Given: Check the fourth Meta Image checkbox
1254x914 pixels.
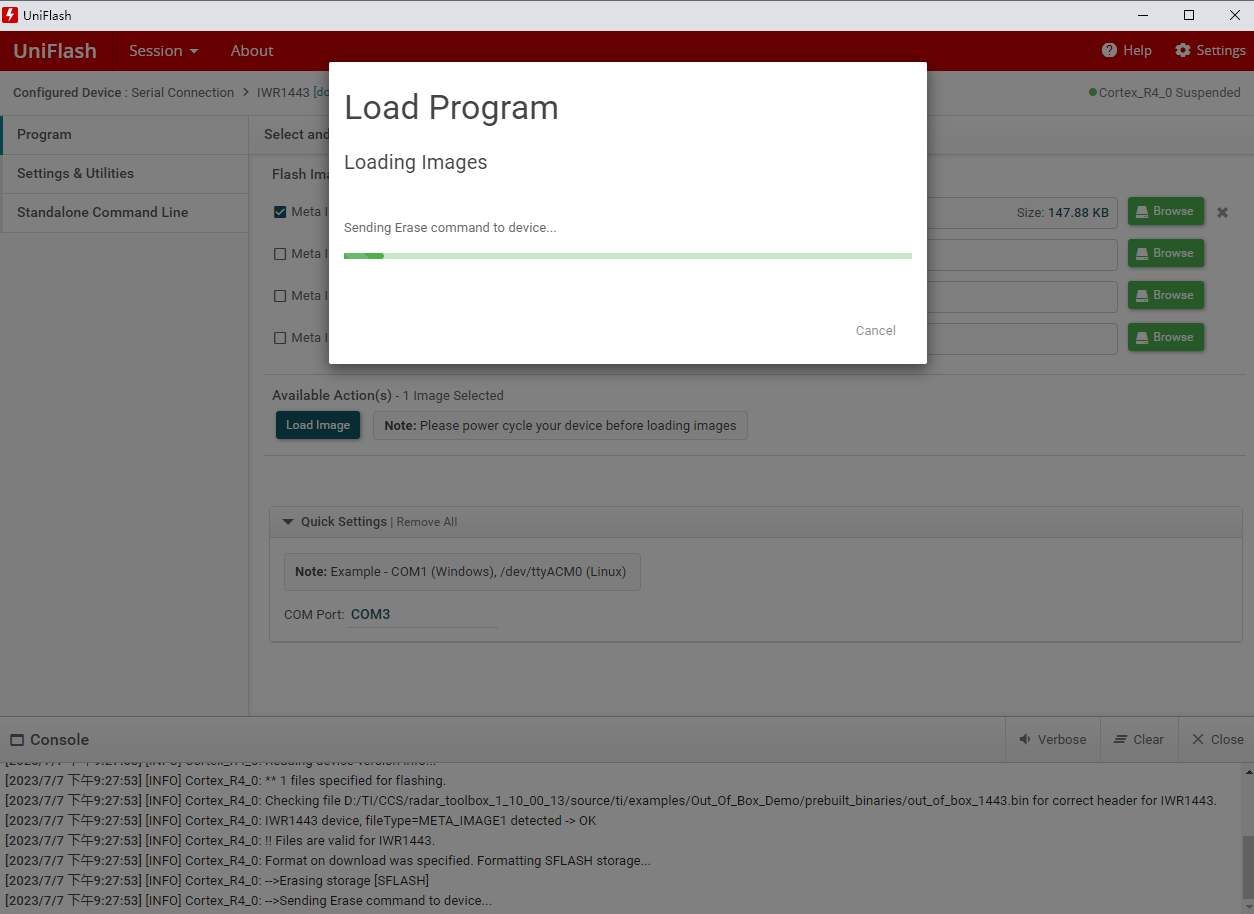Looking at the screenshot, I should 280,338.
